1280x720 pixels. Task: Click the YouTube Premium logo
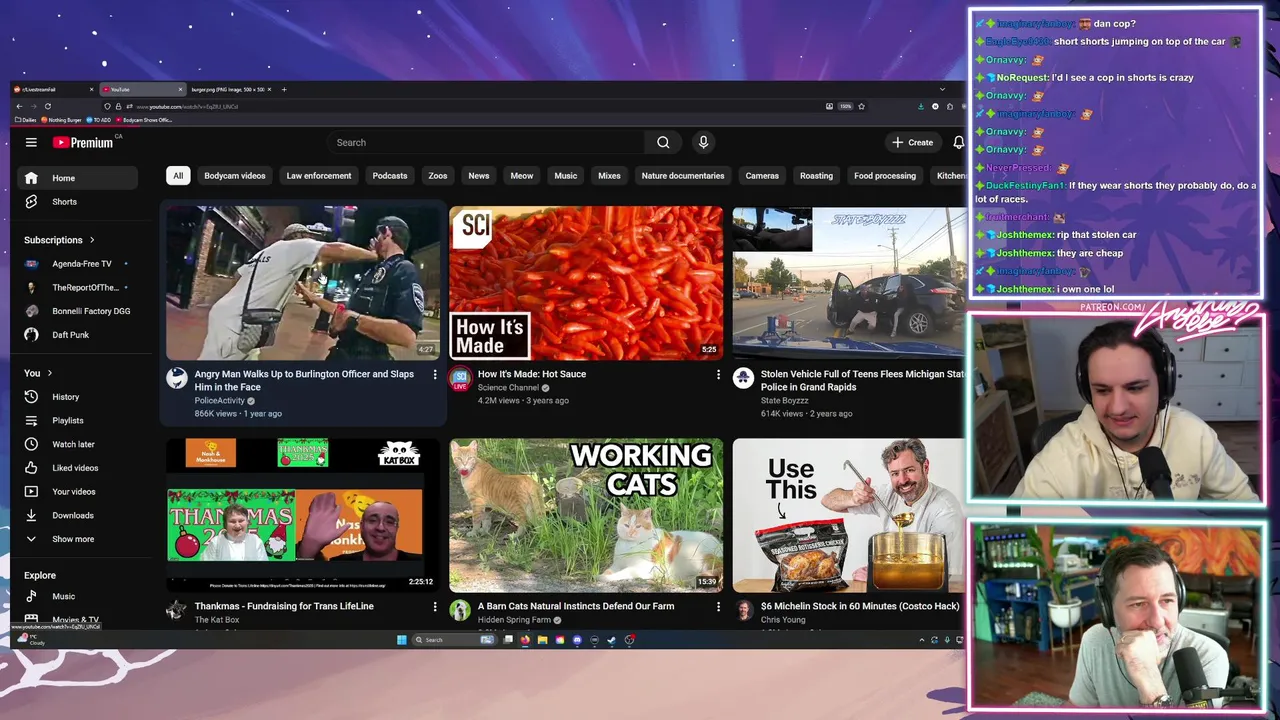(84, 142)
